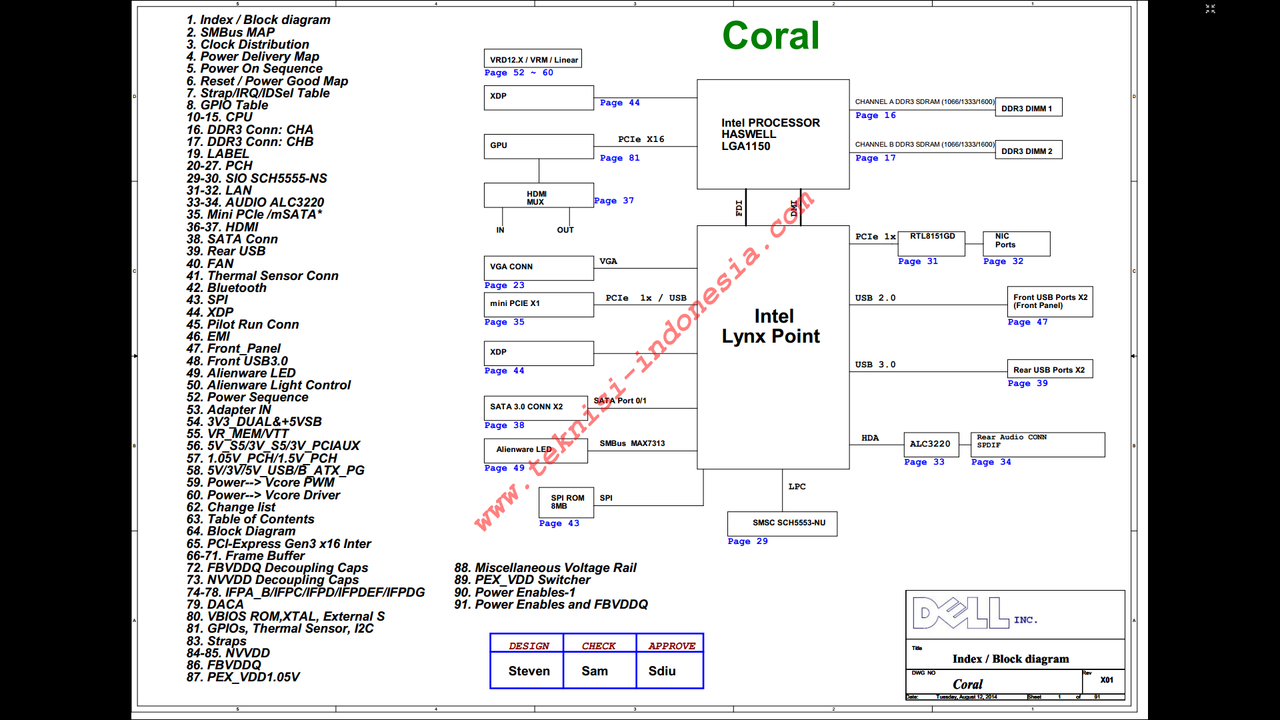Click the 'Intel PROCESSOR HASWELL LGA1150' block

[x=773, y=134]
